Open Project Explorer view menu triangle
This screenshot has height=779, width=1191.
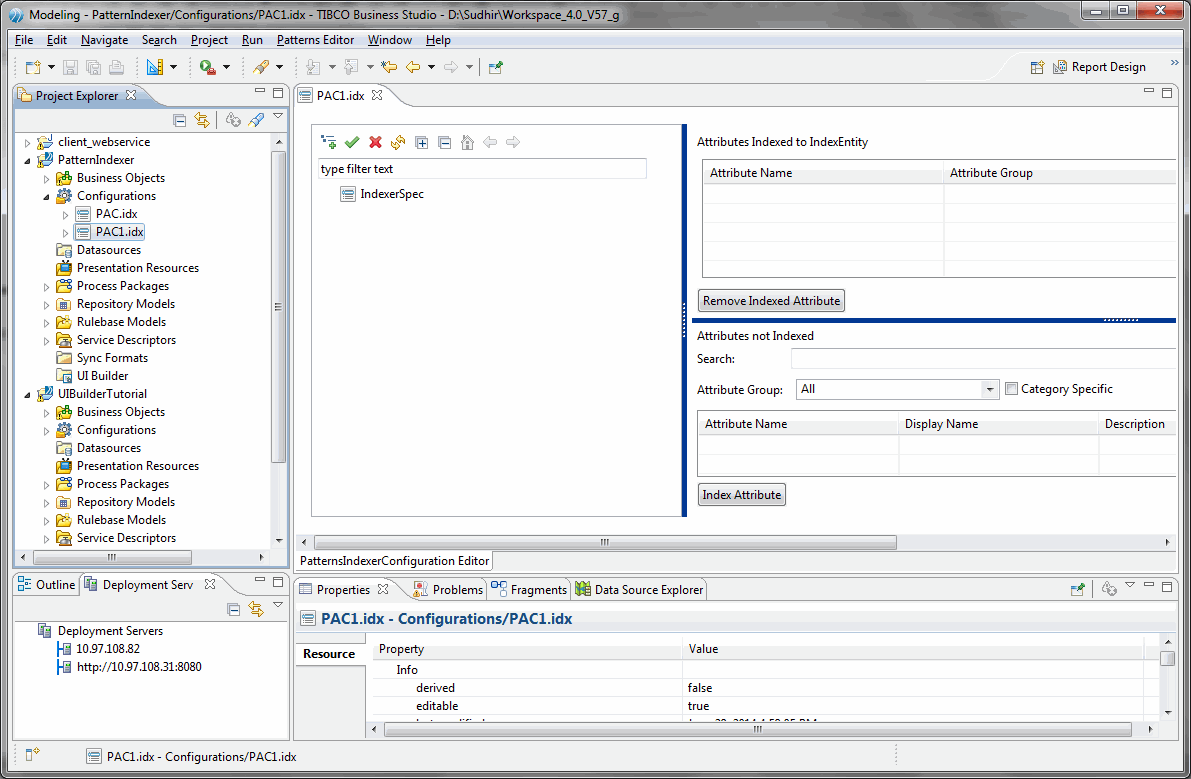(278, 117)
